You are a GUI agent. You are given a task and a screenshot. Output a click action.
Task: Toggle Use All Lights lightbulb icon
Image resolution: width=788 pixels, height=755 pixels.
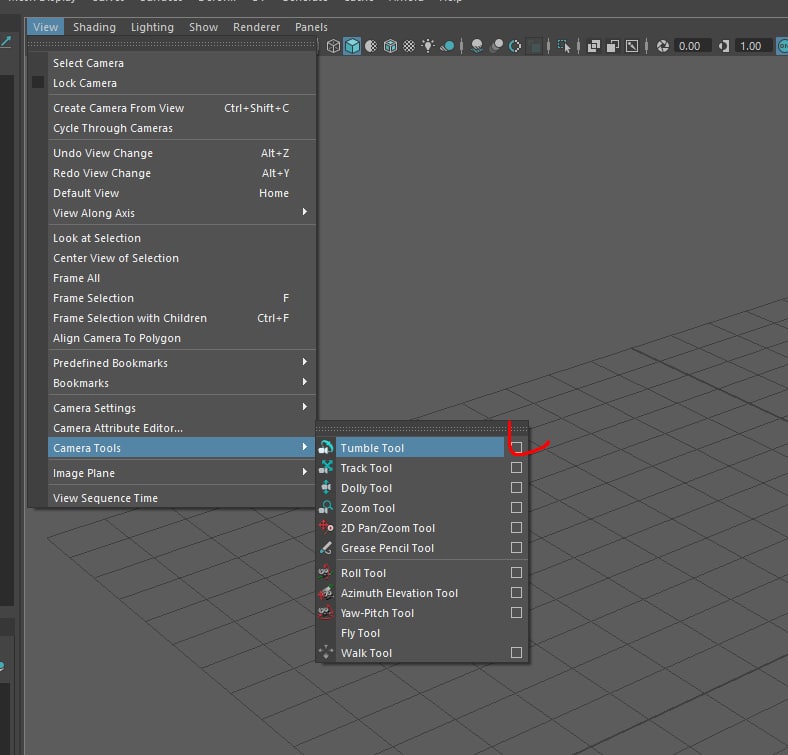pyautogui.click(x=428, y=46)
